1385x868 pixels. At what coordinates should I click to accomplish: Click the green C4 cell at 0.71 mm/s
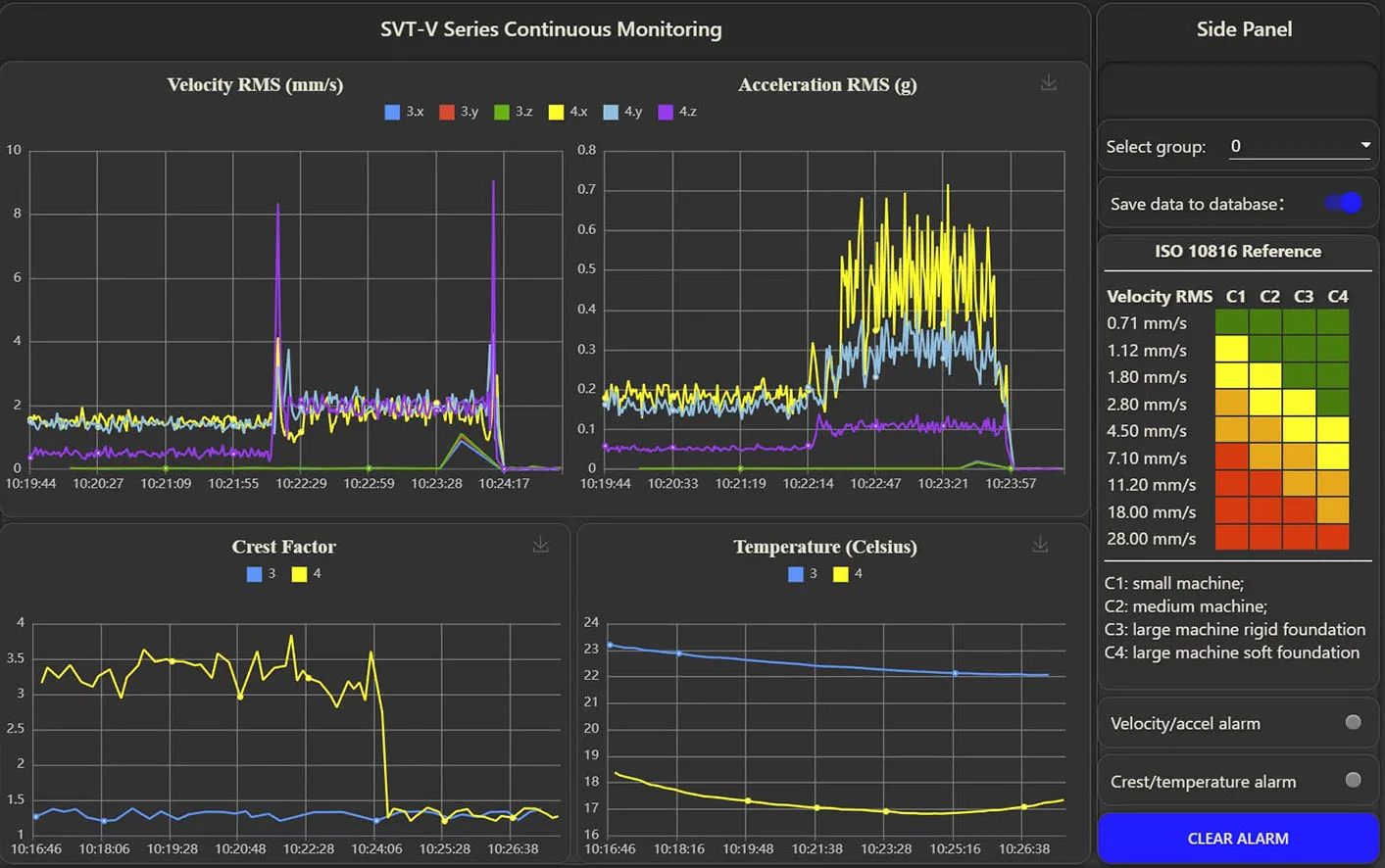click(x=1333, y=322)
